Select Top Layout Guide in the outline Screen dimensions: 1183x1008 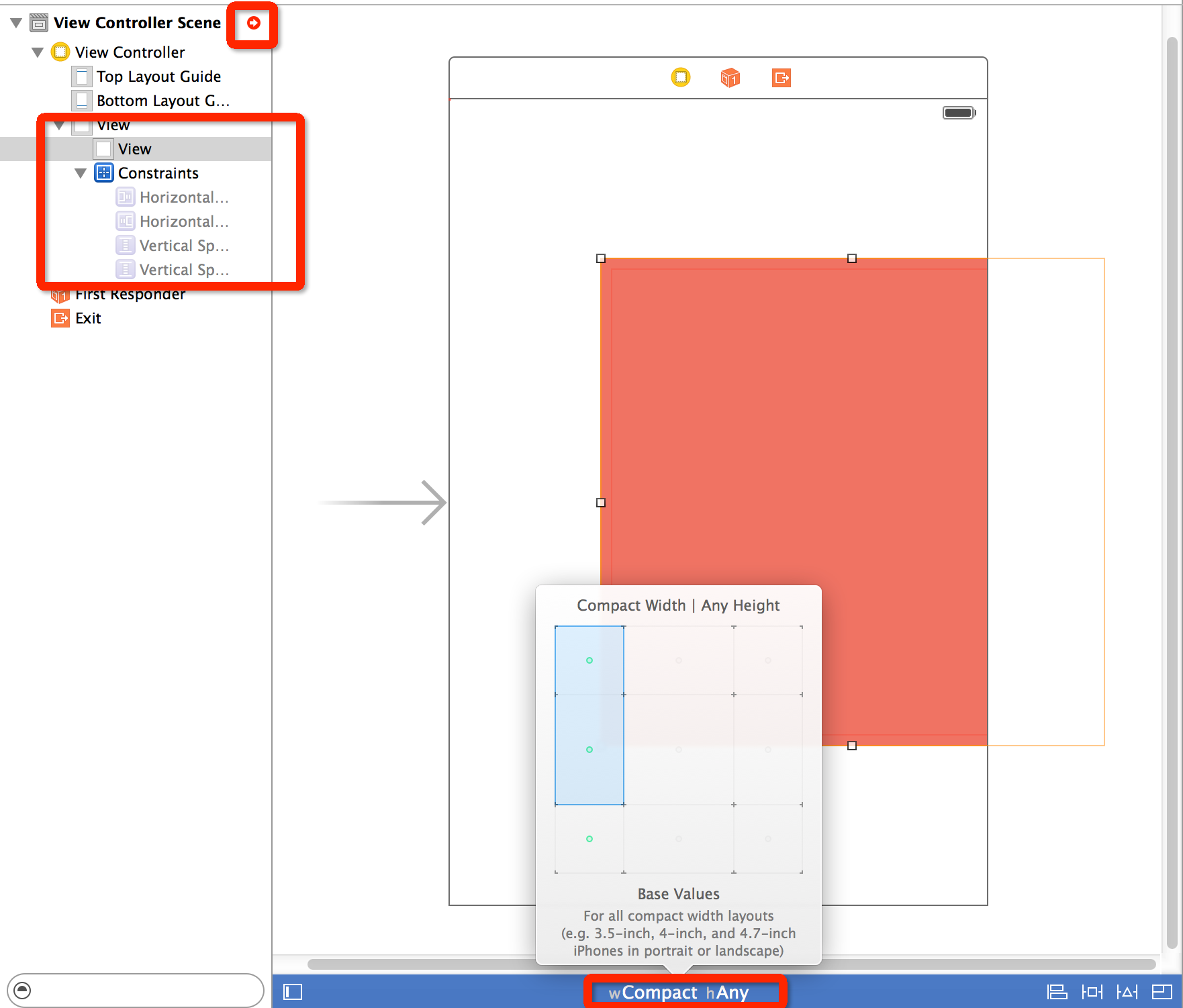[158, 76]
